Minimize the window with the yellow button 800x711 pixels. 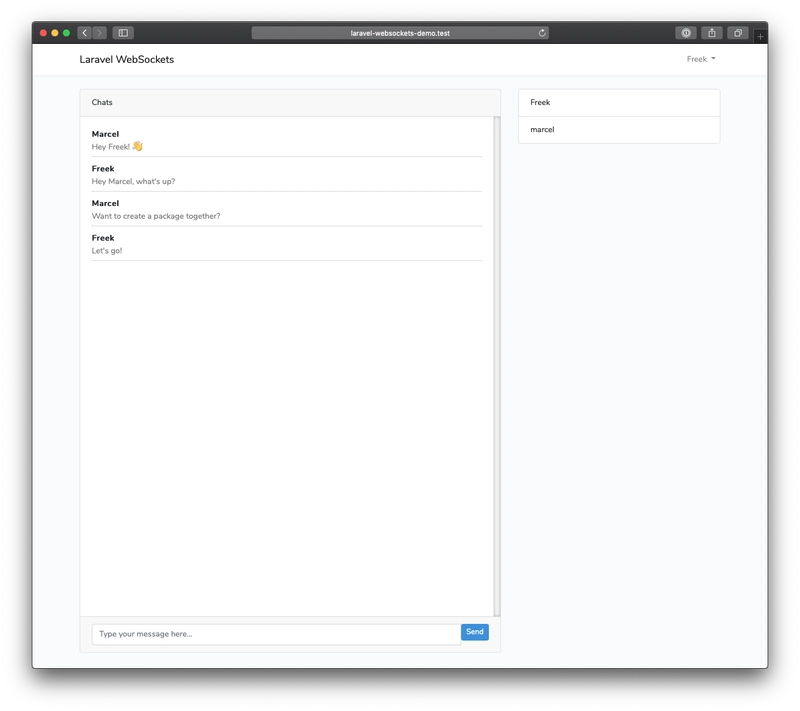[55, 33]
